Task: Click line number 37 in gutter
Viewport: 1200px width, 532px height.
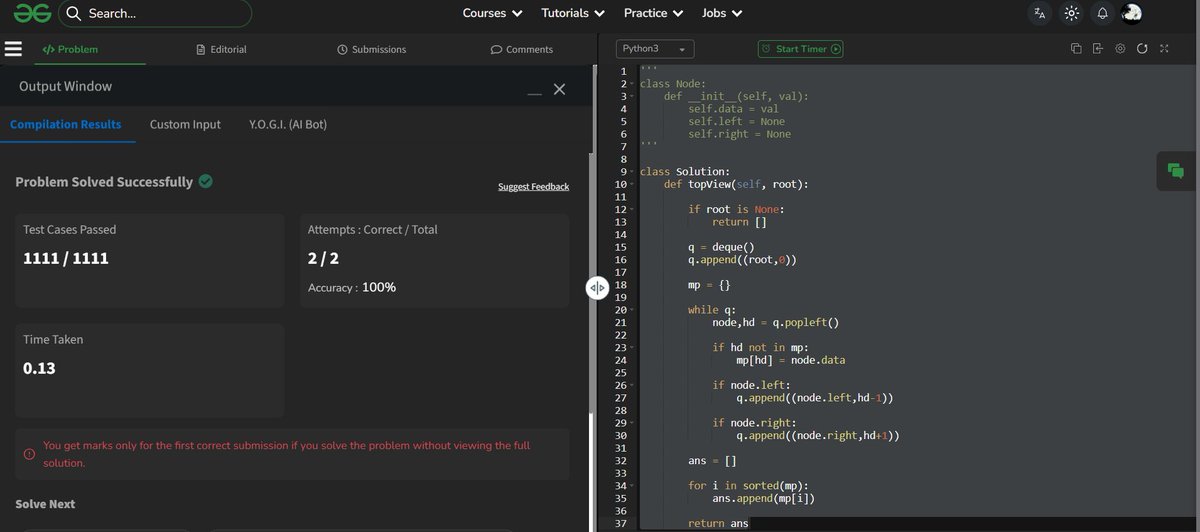Action: coord(623,523)
